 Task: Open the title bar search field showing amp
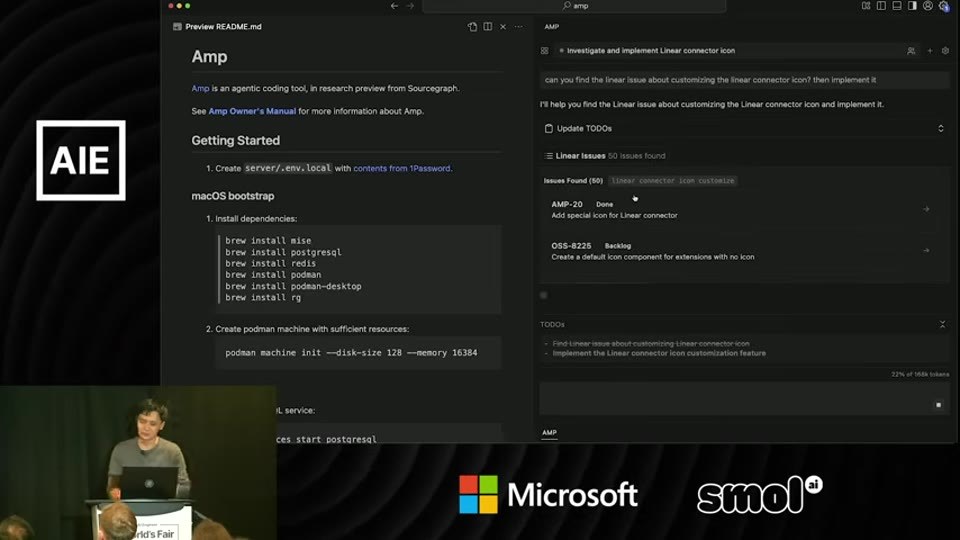pos(574,6)
